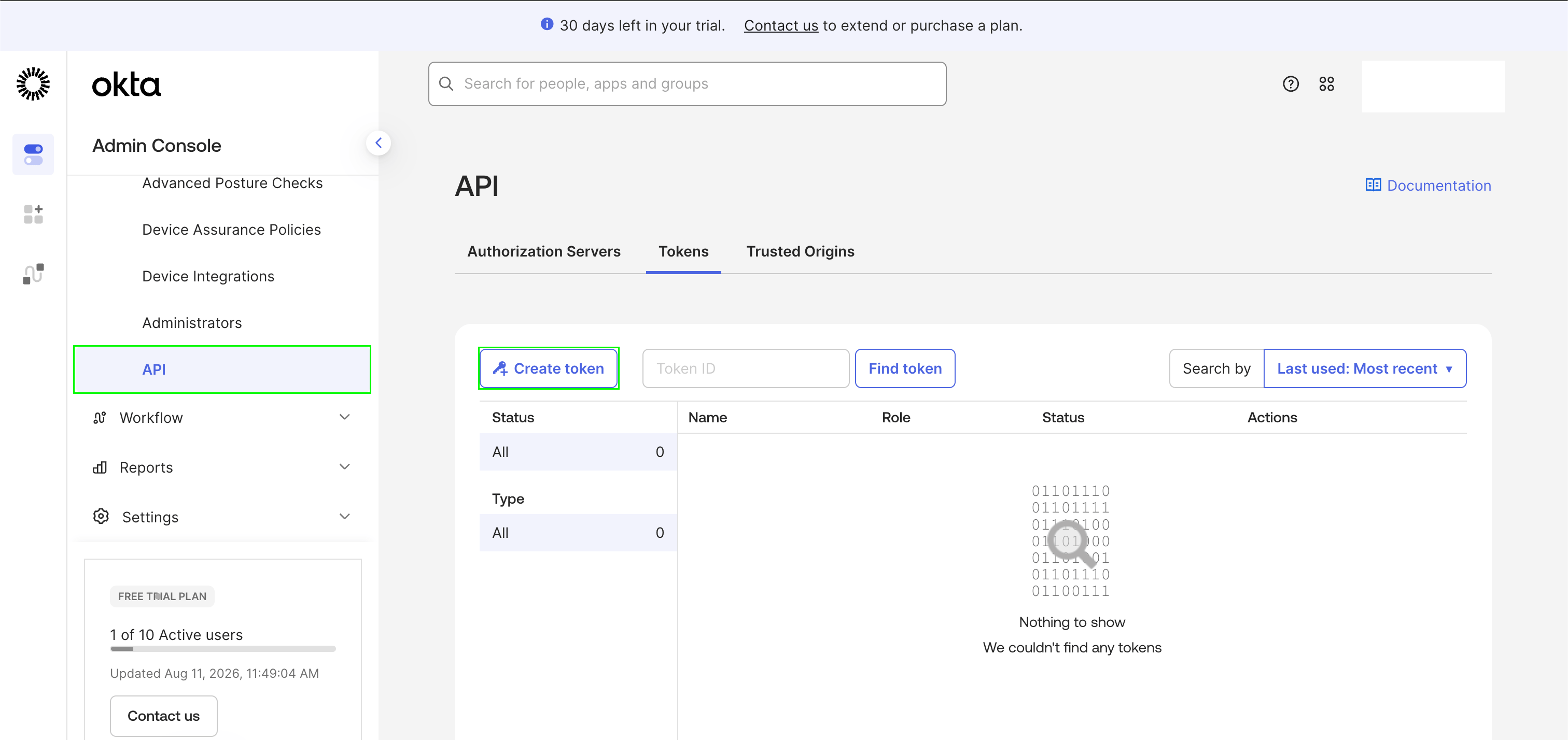
Task: Click the Search by label
Action: (x=1216, y=369)
